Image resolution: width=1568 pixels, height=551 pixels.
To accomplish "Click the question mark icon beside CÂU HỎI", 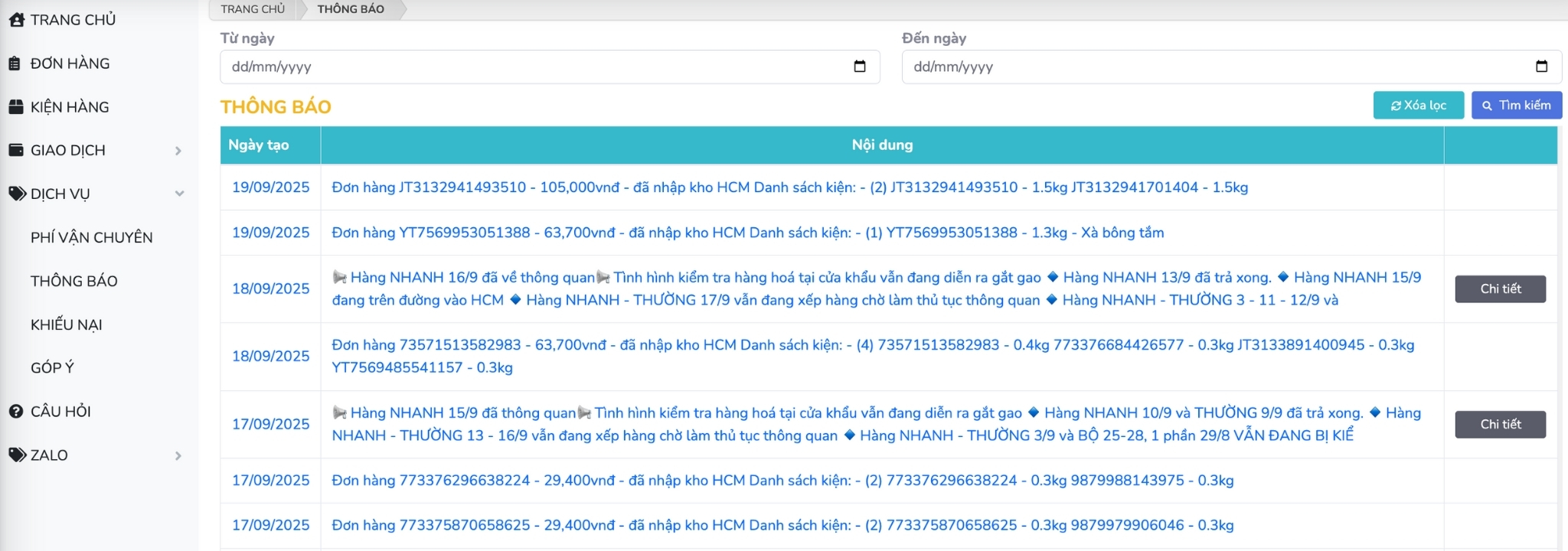I will [16, 412].
